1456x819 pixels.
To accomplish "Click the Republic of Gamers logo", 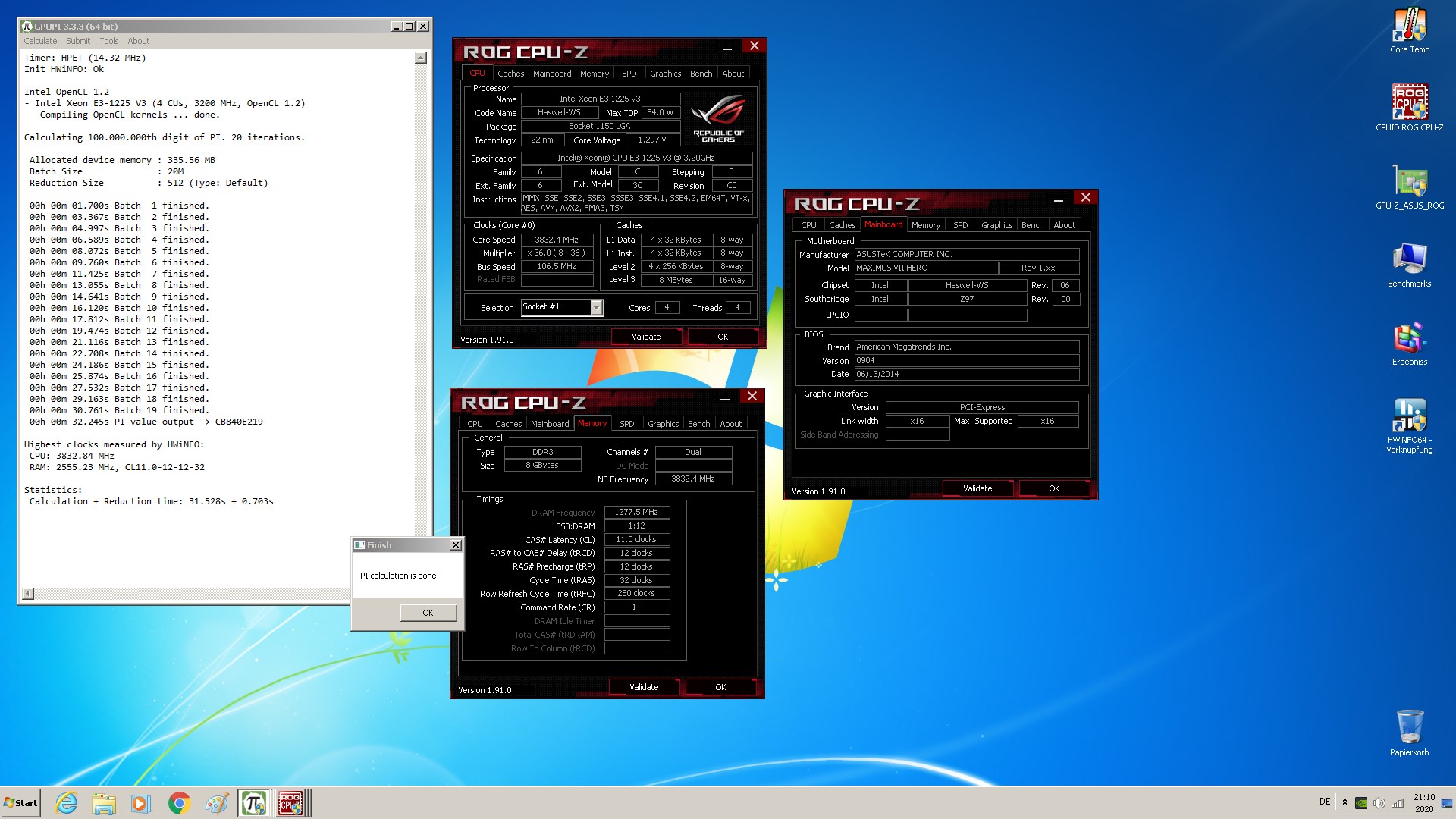I will pos(719,118).
